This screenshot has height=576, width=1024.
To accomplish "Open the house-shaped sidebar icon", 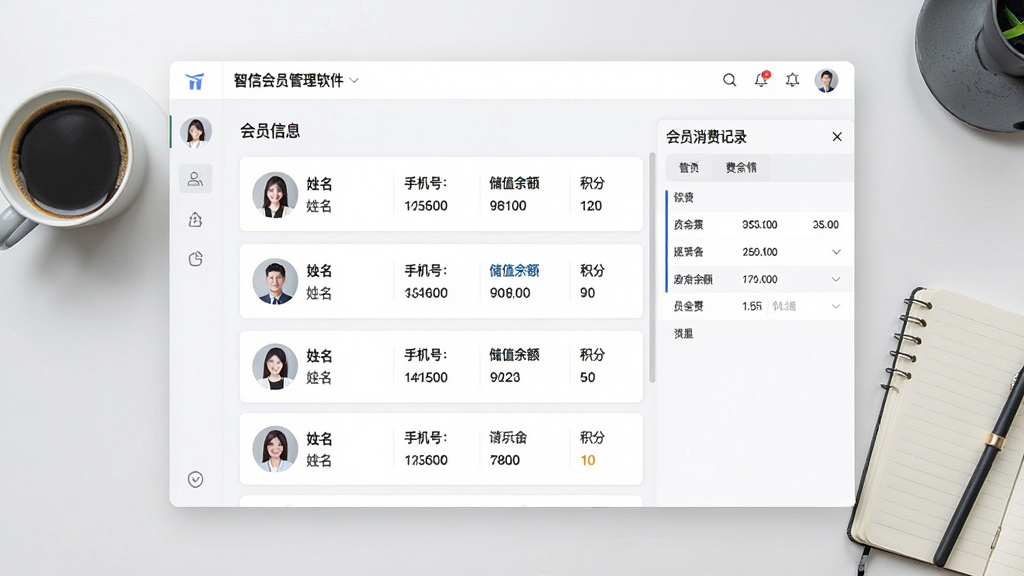I will click(195, 219).
